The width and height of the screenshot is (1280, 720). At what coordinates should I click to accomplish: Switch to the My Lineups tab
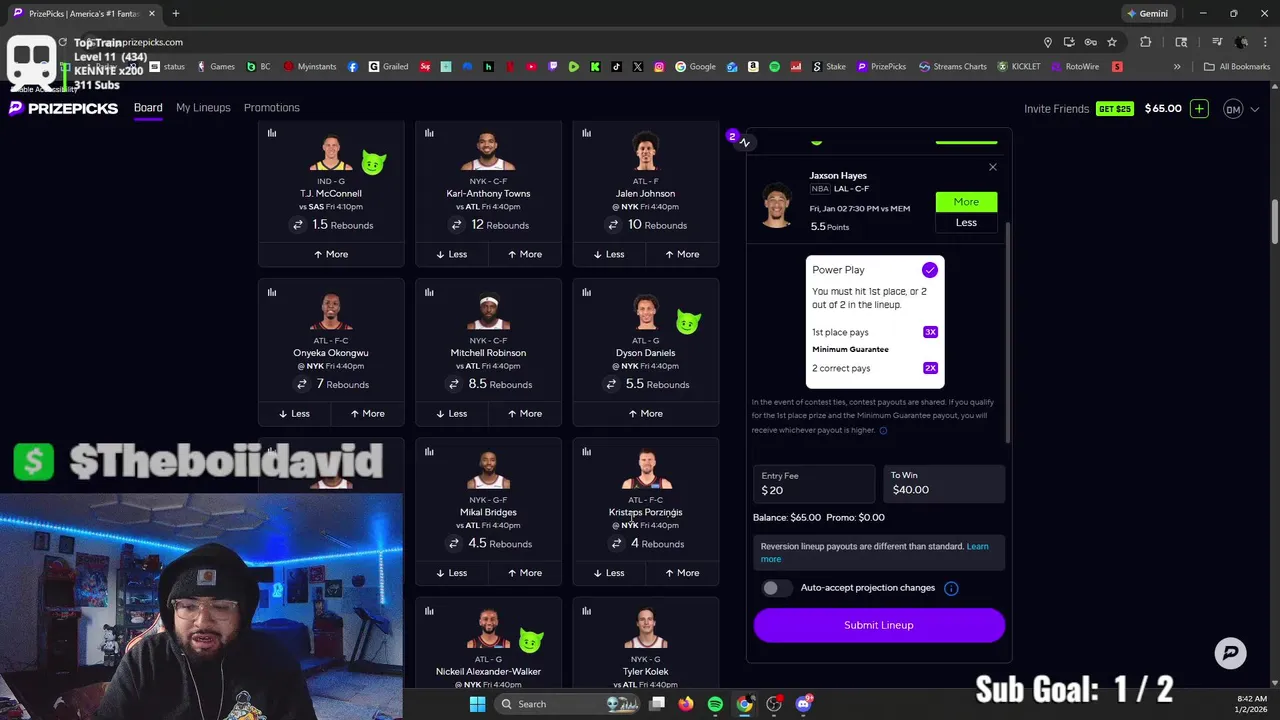coord(203,108)
